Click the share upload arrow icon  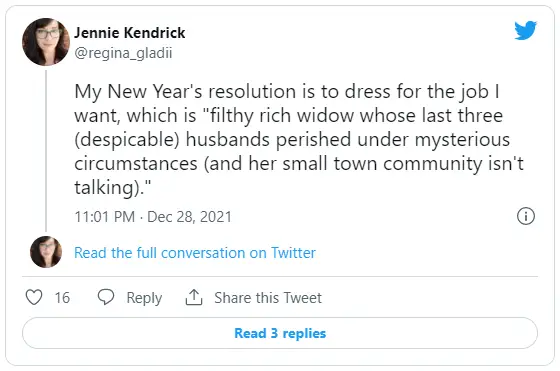point(194,297)
